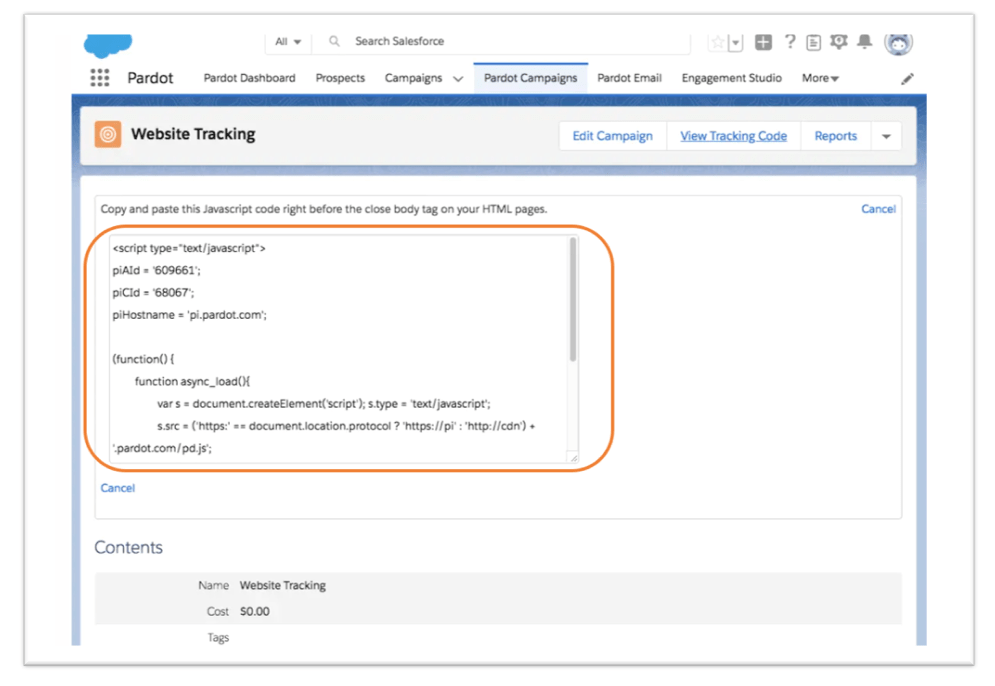Image resolution: width=995 pixels, height=686 pixels.
Task: Click the pencil icon to edit navigation
Action: point(907,79)
